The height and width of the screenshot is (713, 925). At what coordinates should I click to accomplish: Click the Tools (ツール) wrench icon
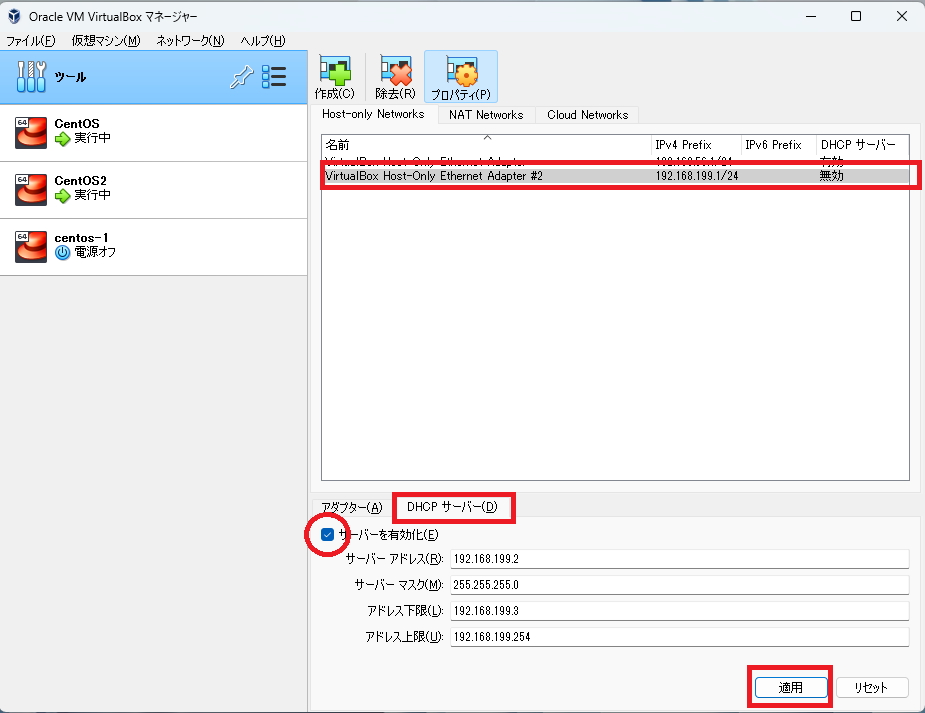click(31, 77)
